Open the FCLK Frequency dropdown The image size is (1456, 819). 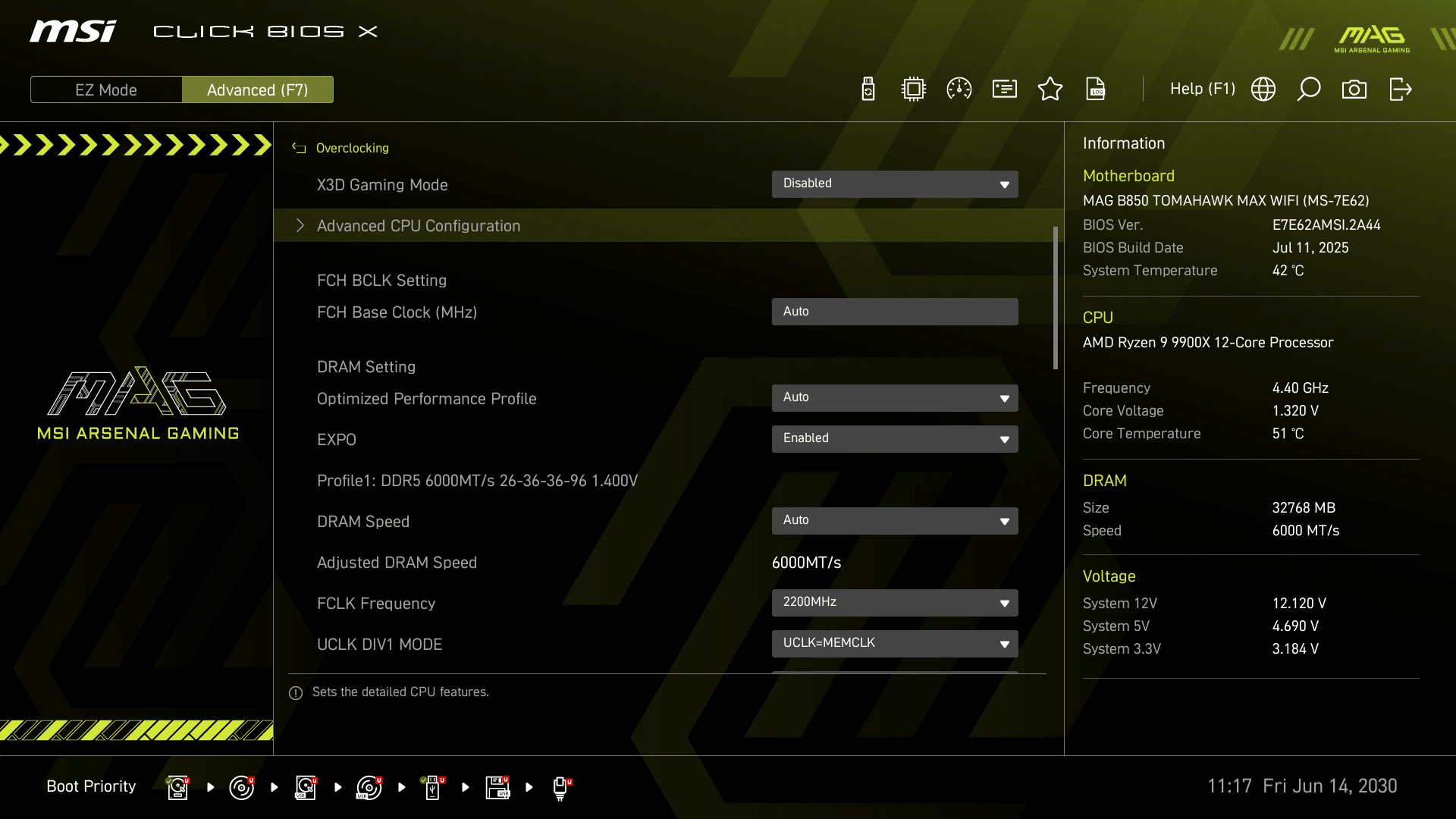895,603
